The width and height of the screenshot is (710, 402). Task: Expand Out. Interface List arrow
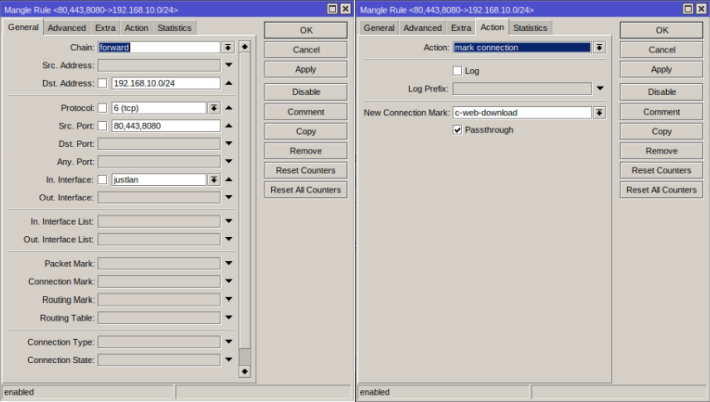point(229,239)
